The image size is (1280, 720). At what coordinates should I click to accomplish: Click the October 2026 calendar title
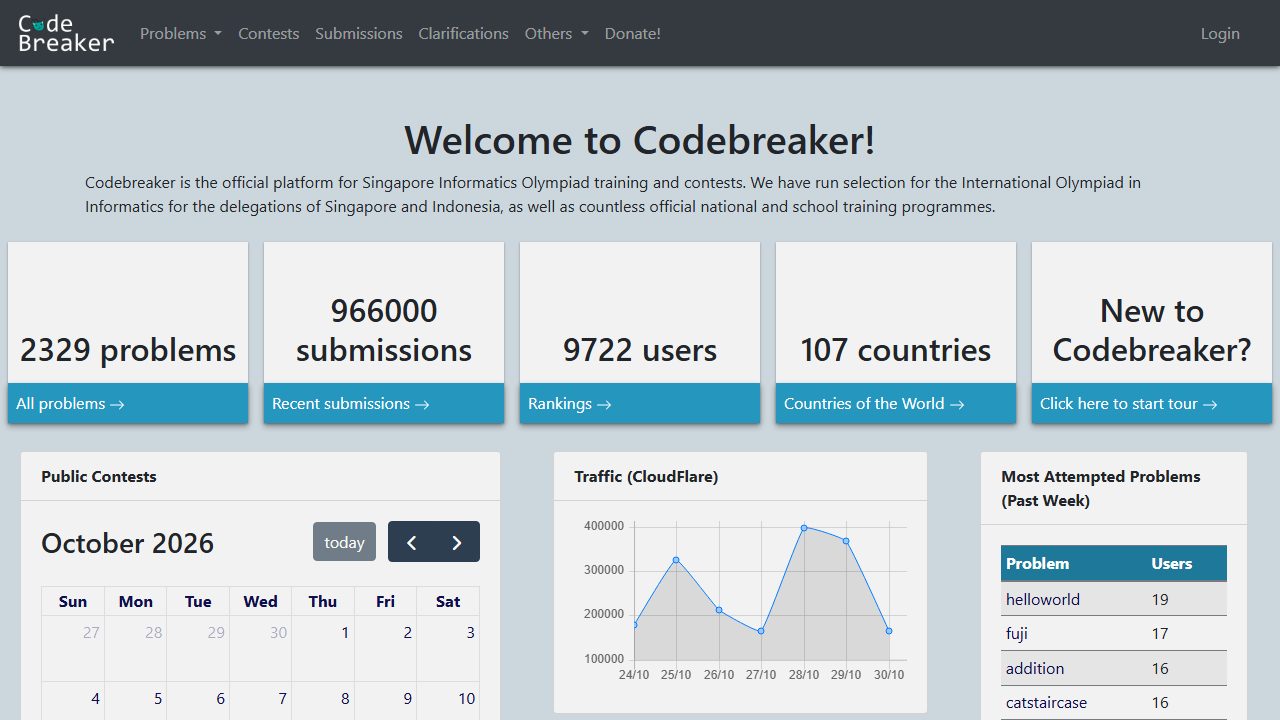(128, 543)
